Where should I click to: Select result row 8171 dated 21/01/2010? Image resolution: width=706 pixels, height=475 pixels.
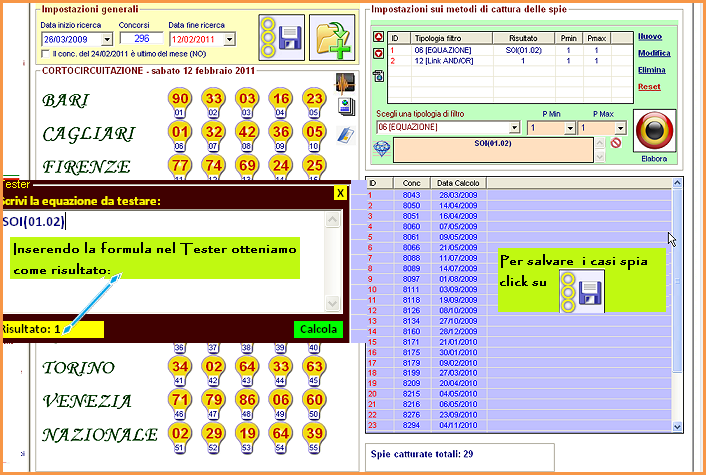(519, 342)
